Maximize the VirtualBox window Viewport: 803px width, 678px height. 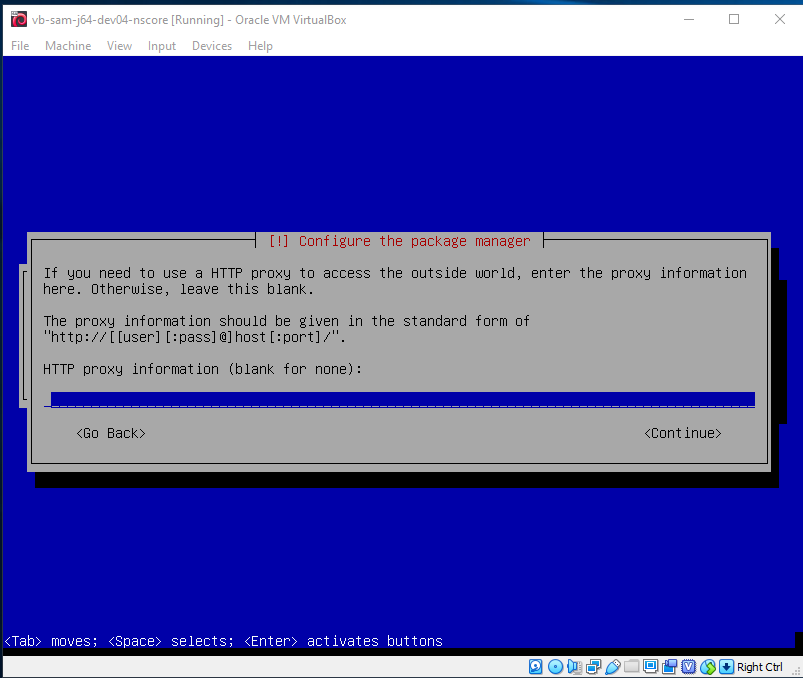(x=734, y=19)
